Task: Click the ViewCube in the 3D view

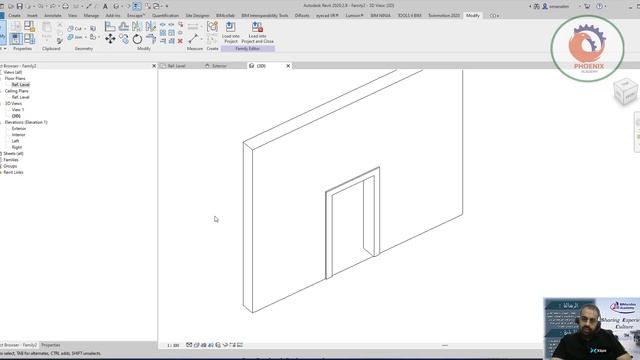Action: pos(625,91)
